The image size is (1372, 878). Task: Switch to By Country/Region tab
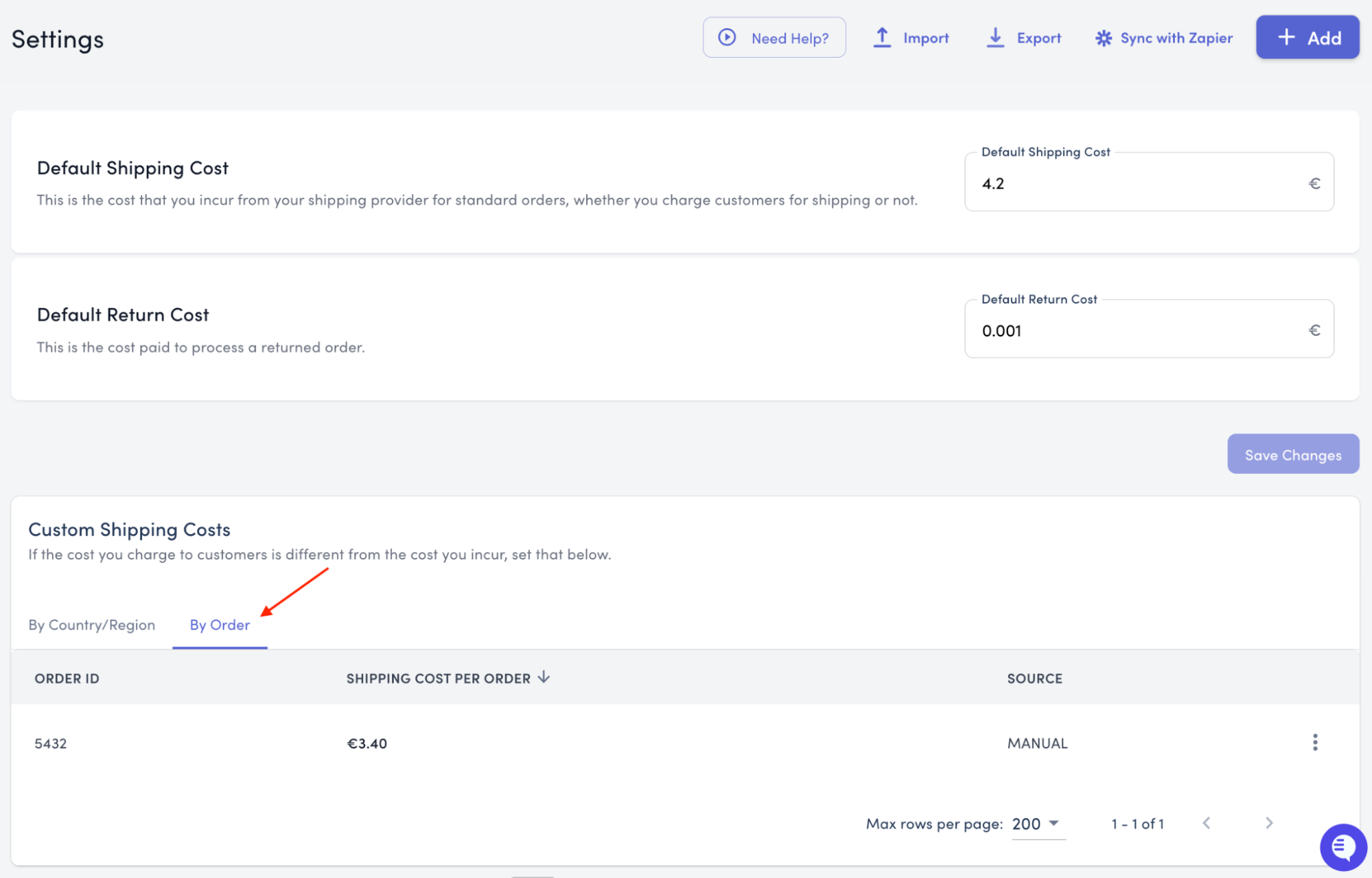(x=92, y=625)
